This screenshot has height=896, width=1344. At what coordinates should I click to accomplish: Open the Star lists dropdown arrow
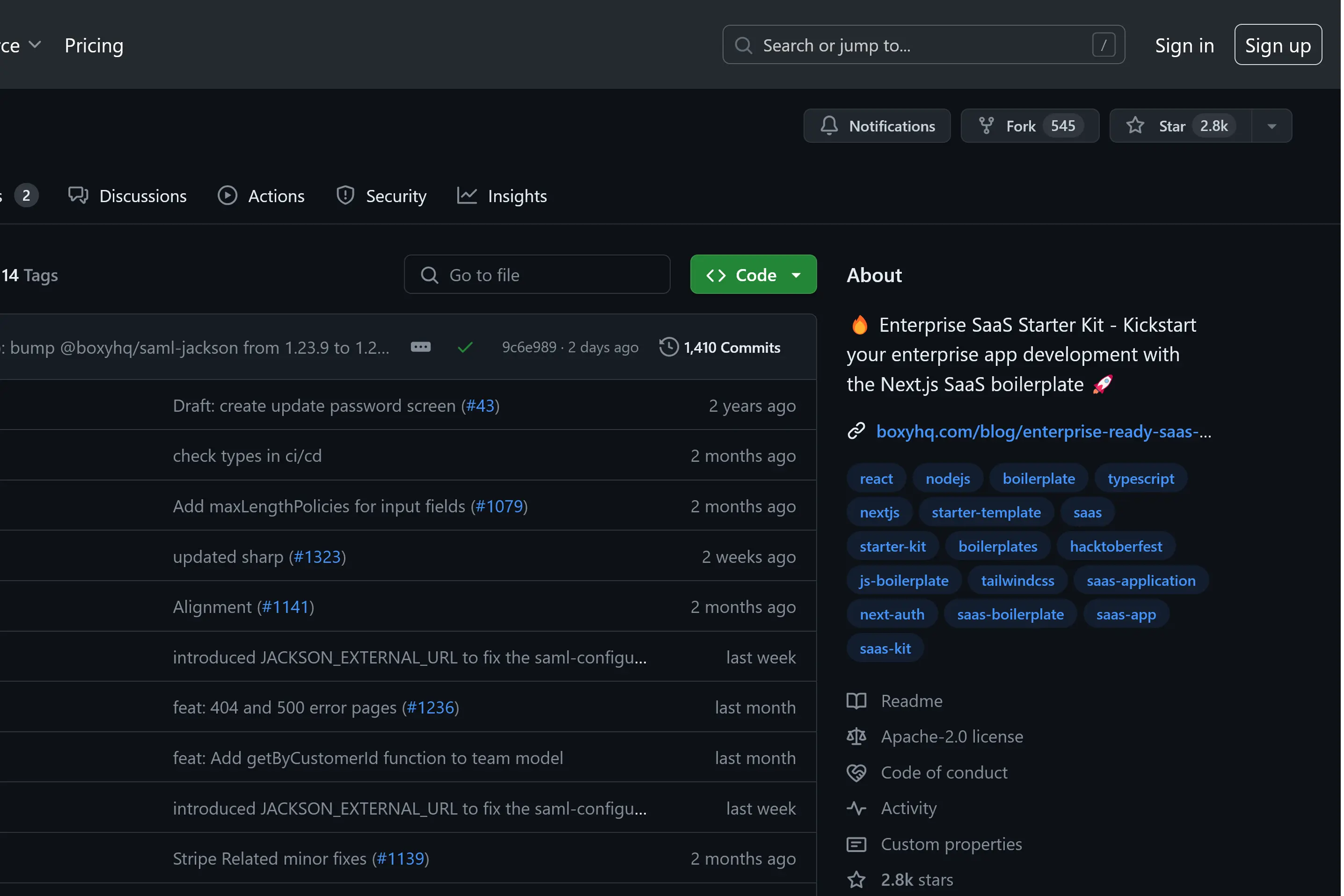(1271, 126)
